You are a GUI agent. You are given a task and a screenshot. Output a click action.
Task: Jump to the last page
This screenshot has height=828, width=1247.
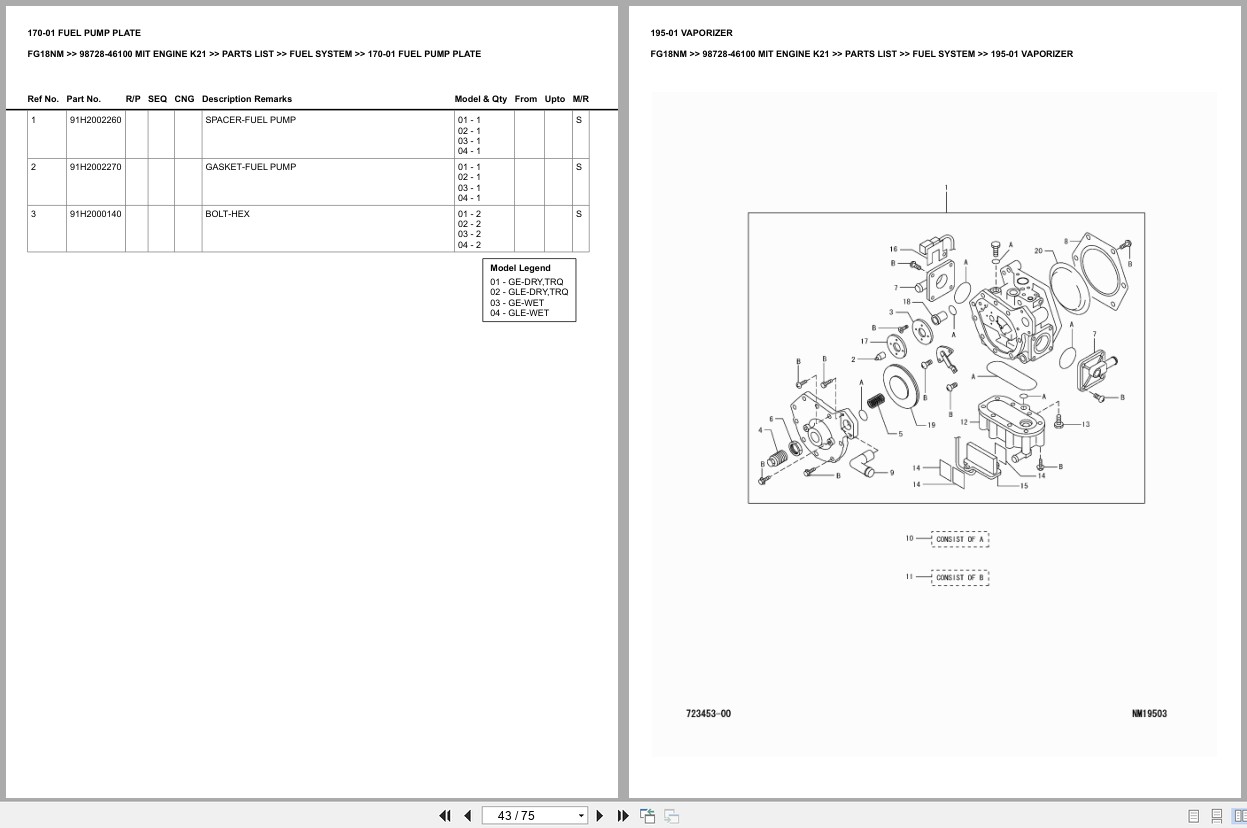pyautogui.click(x=623, y=815)
